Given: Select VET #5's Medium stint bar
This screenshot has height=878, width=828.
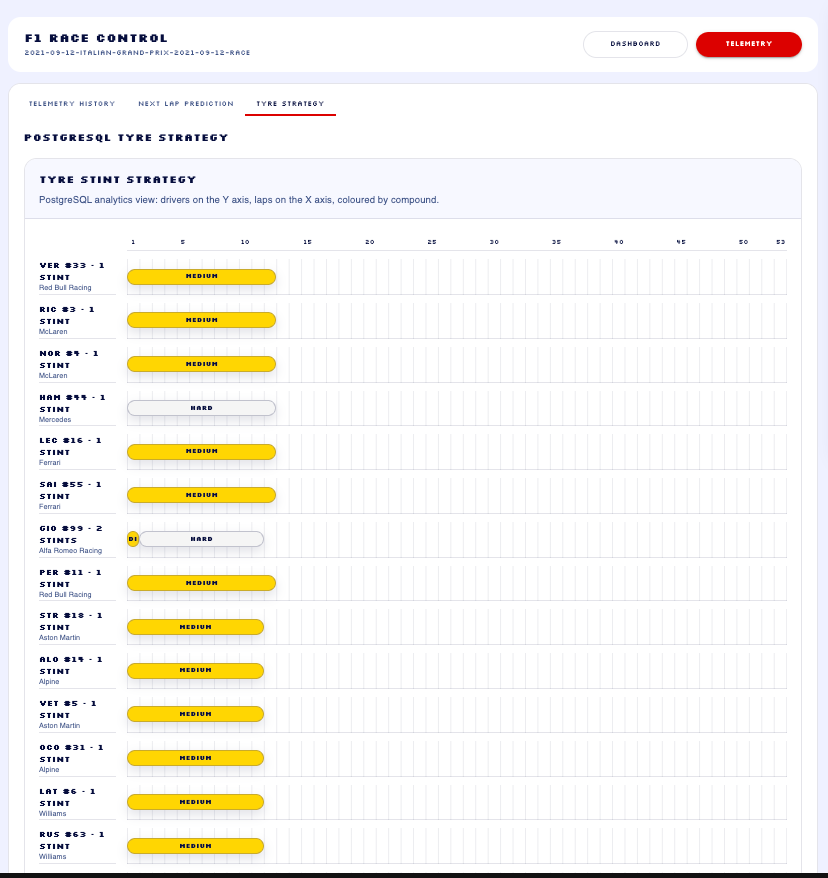Looking at the screenshot, I should 195,714.
